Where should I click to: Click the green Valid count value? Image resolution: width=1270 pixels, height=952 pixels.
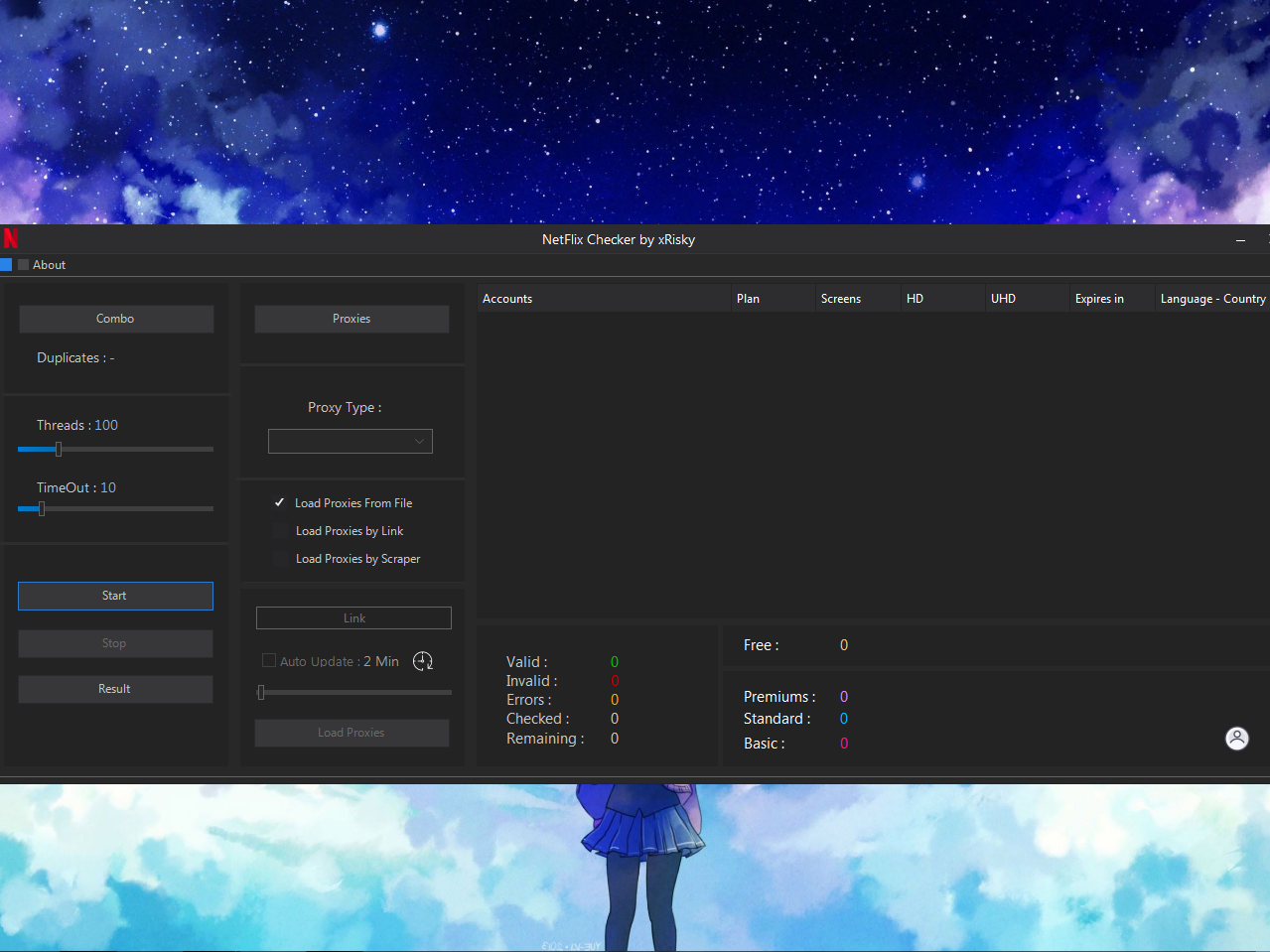pyautogui.click(x=615, y=662)
